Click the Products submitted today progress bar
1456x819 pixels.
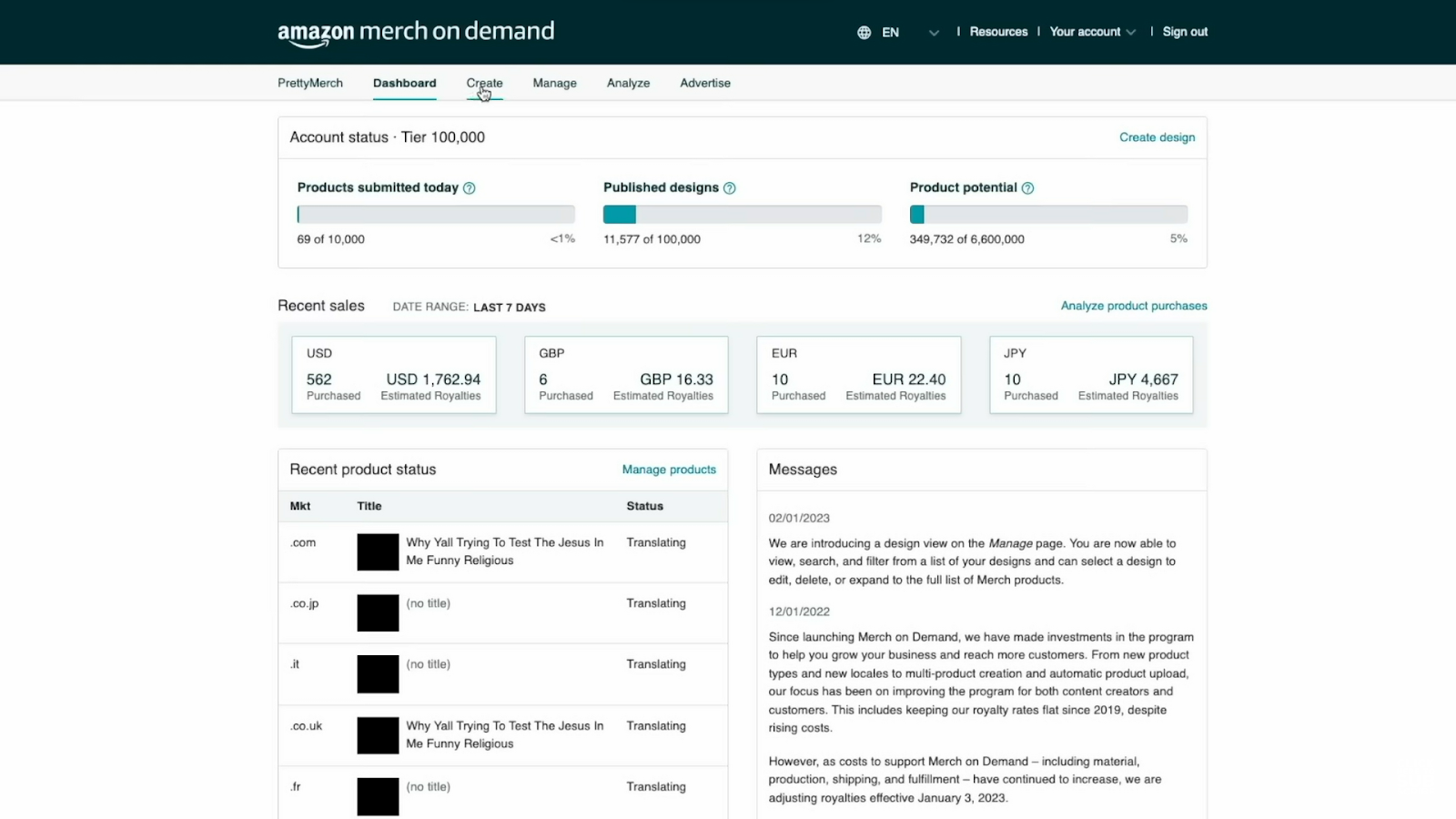click(x=436, y=215)
